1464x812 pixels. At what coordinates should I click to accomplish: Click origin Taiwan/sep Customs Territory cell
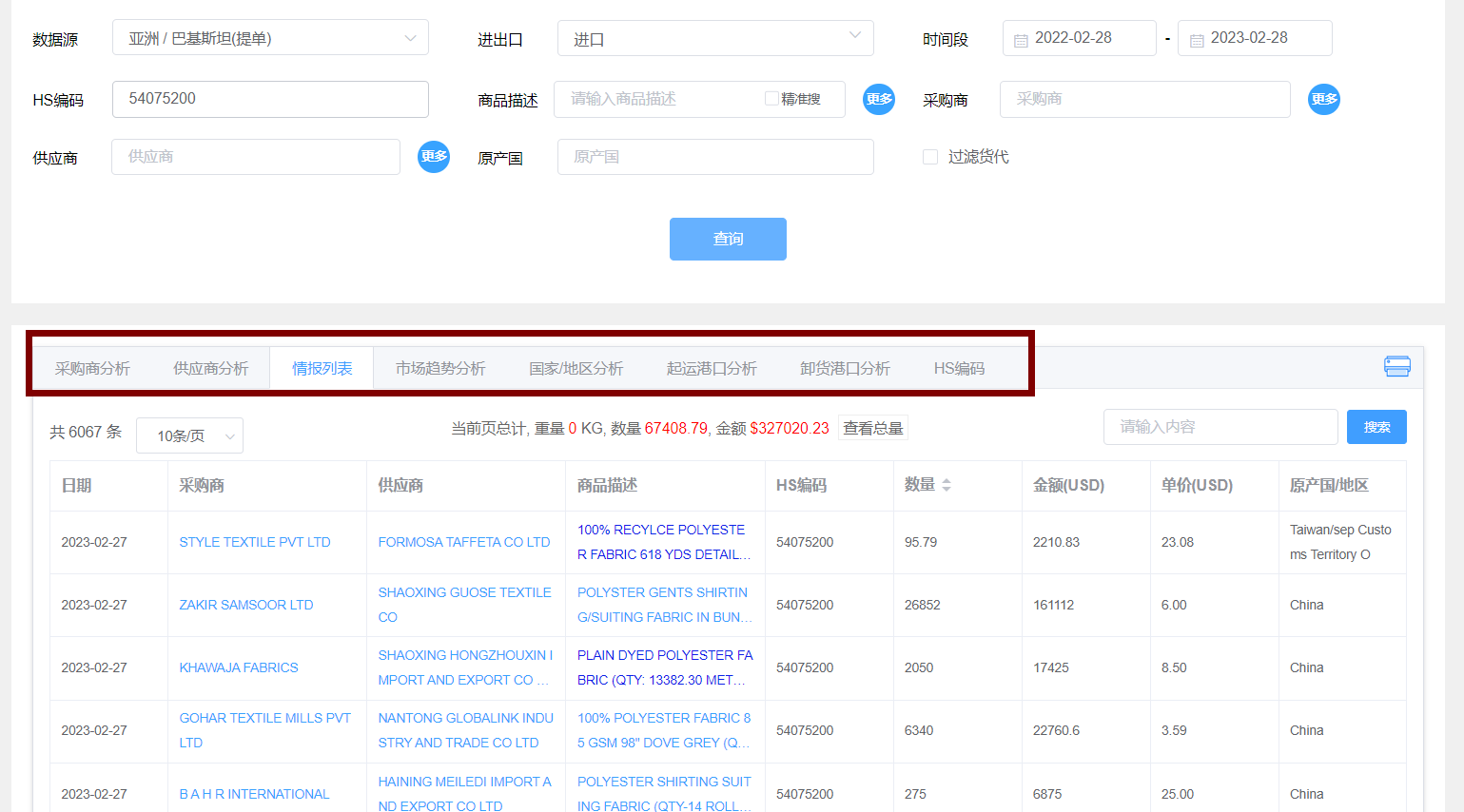click(1340, 542)
